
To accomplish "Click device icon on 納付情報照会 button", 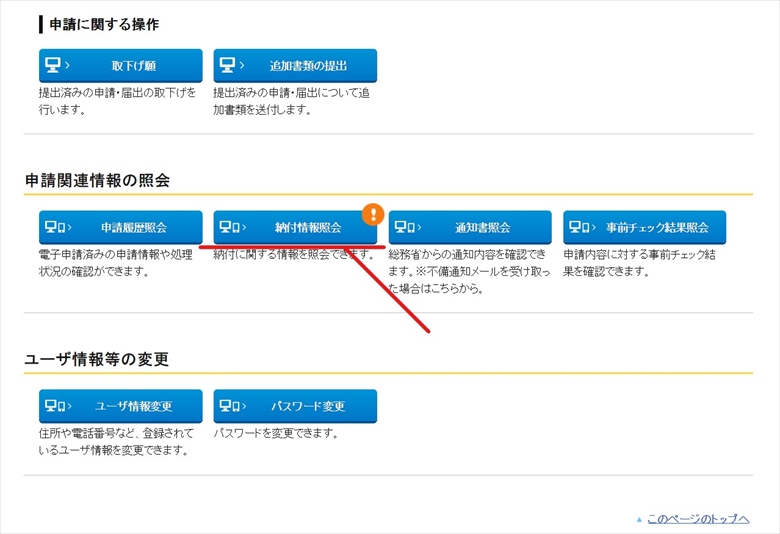I will click(x=229, y=227).
